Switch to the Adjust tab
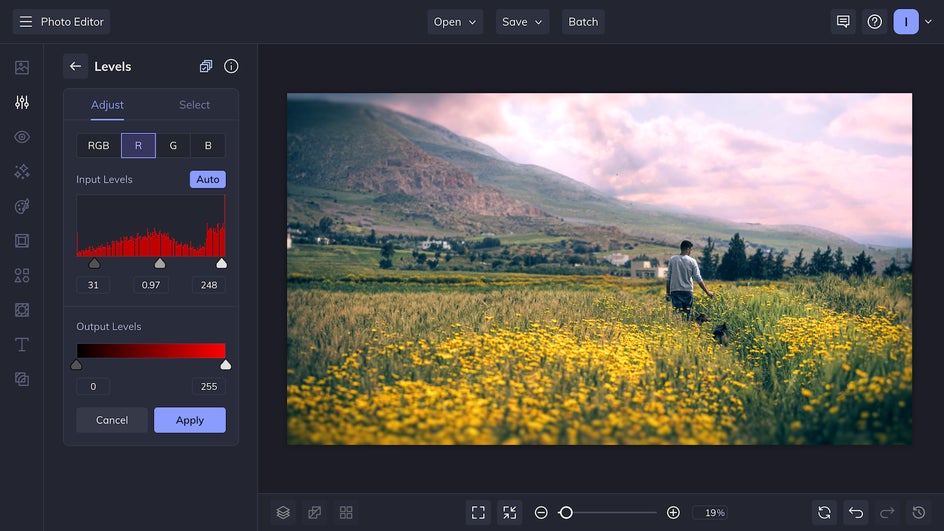 click(107, 105)
